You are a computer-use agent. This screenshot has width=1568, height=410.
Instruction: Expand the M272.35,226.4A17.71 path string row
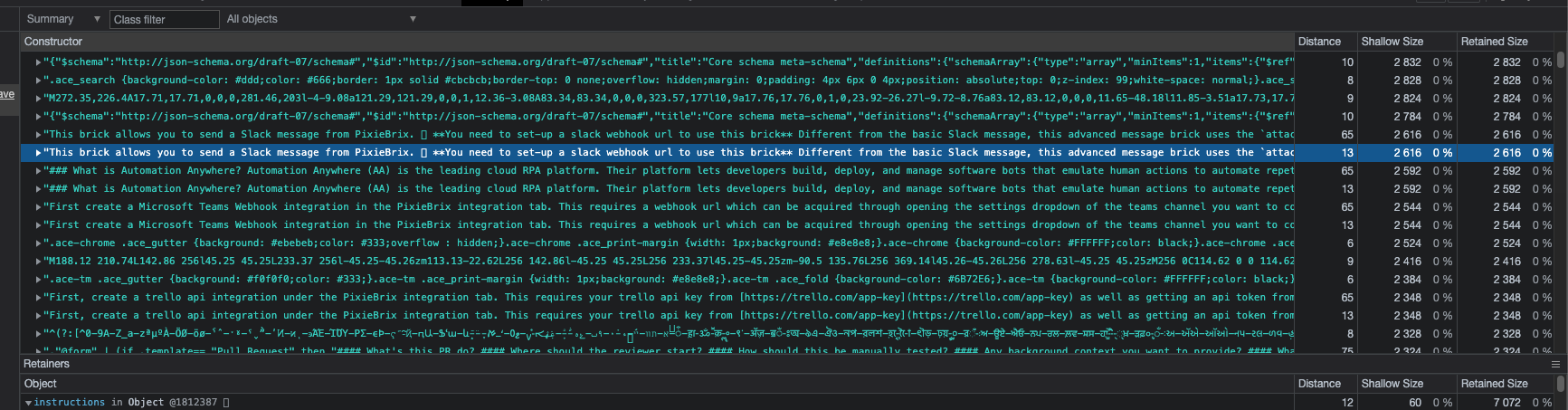(x=38, y=99)
